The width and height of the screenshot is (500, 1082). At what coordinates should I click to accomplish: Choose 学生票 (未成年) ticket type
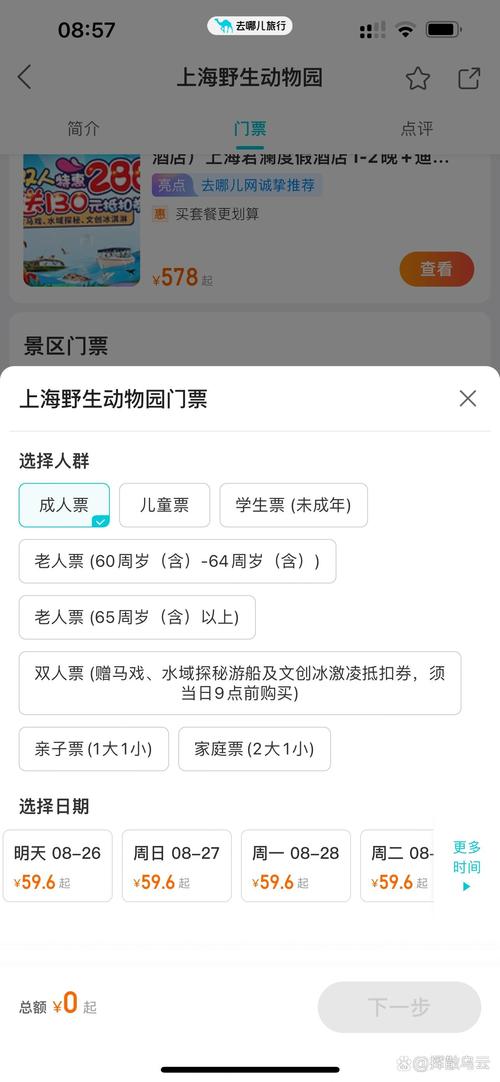click(293, 505)
